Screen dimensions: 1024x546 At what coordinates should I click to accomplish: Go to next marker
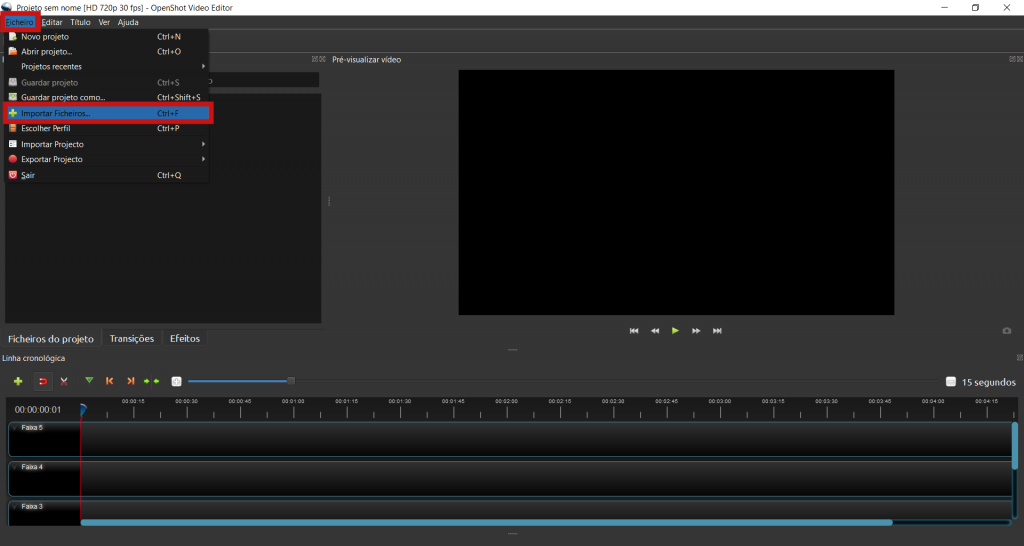click(131, 381)
